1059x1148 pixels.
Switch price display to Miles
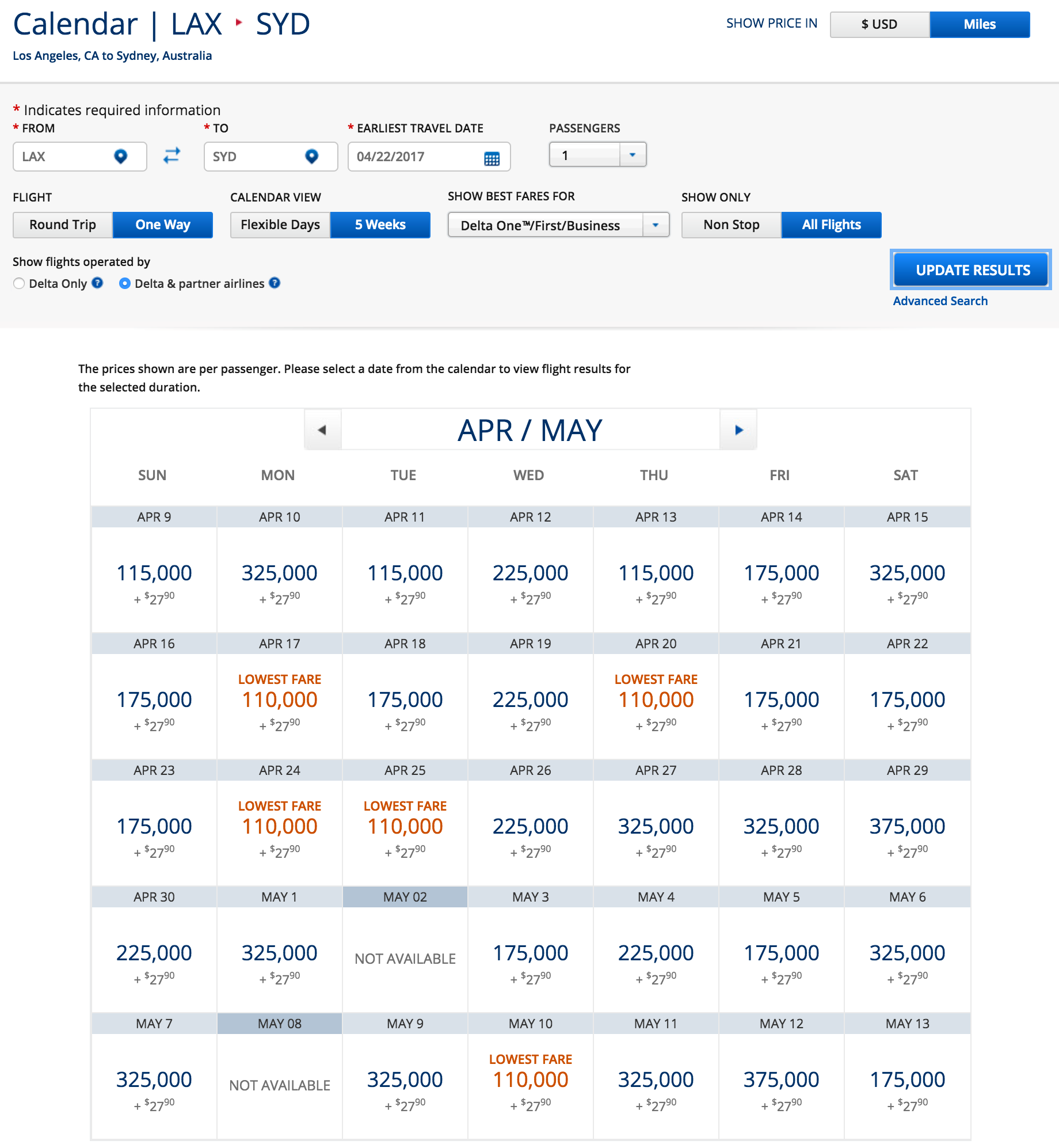(x=979, y=24)
